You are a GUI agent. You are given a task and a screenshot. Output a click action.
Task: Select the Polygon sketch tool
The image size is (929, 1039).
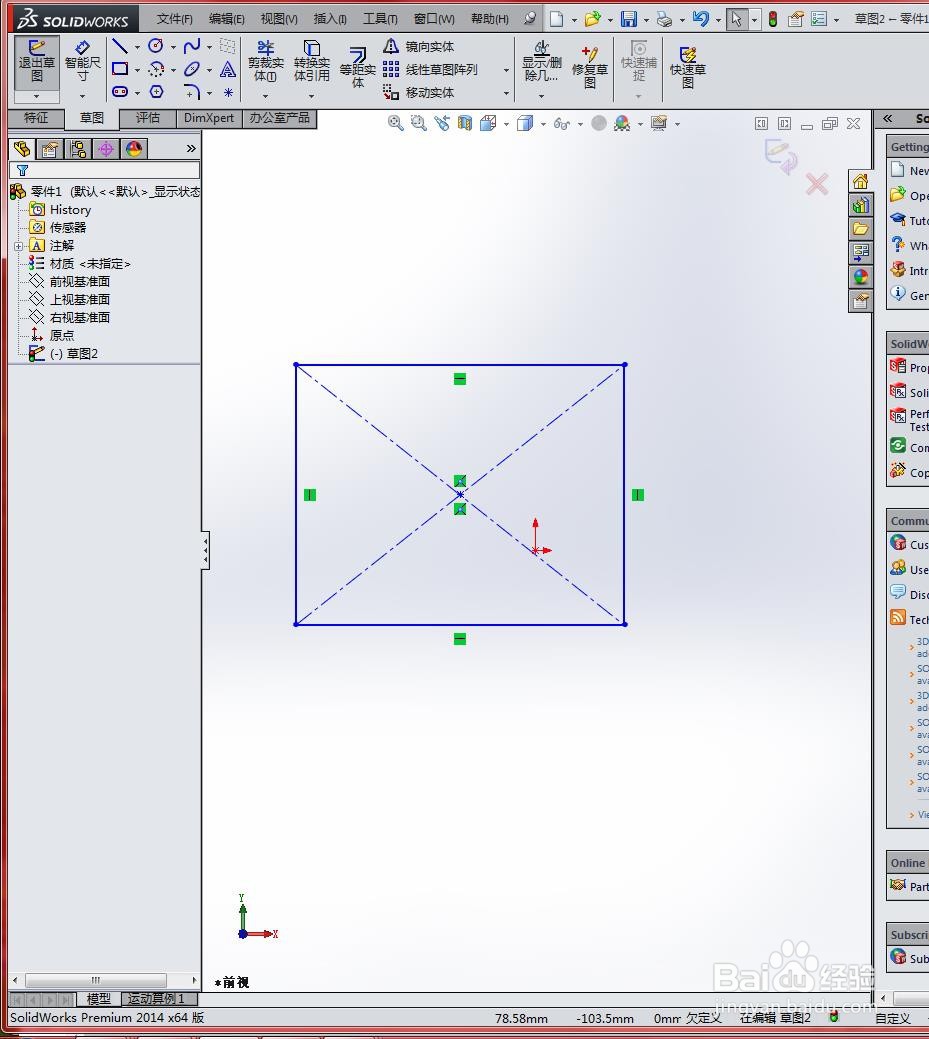click(x=156, y=91)
